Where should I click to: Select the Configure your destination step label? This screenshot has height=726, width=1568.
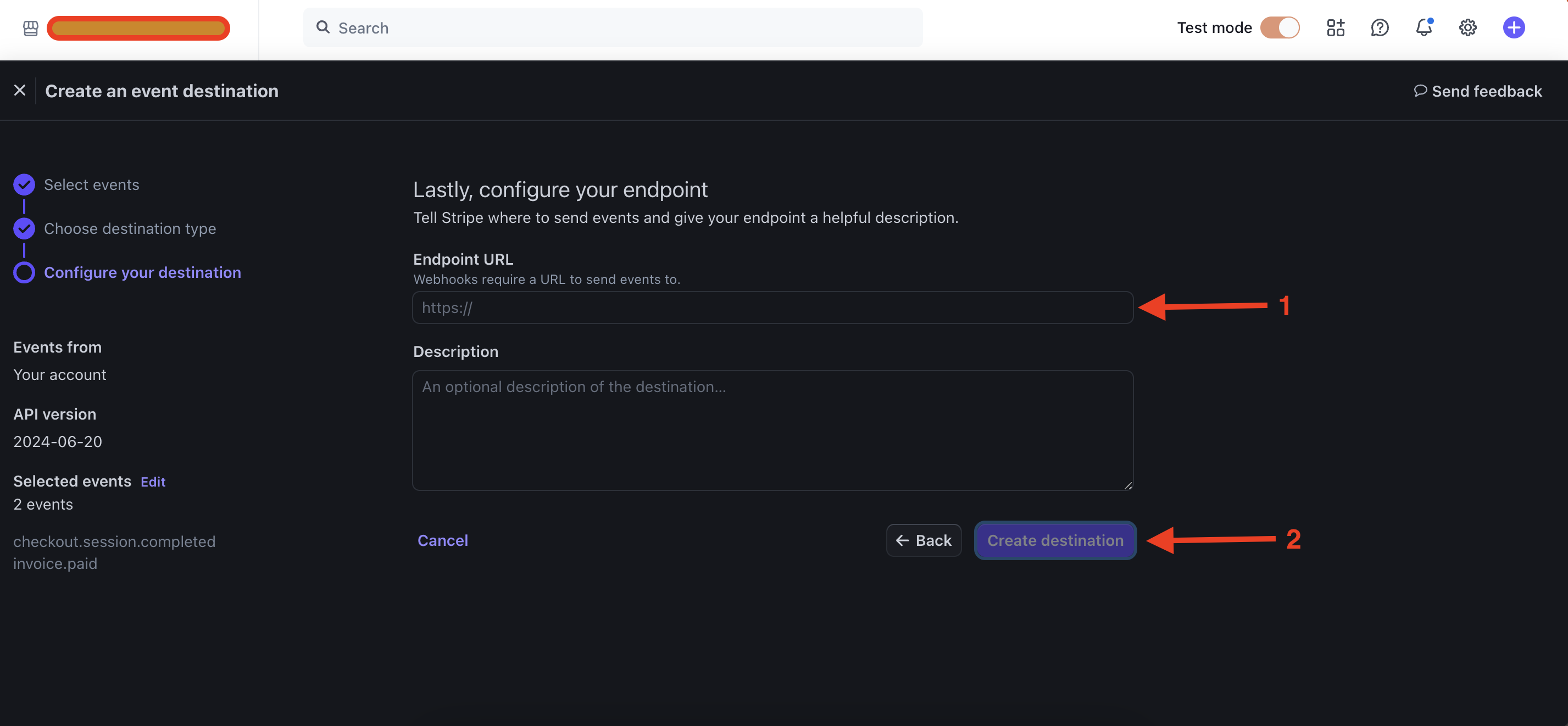click(x=142, y=272)
